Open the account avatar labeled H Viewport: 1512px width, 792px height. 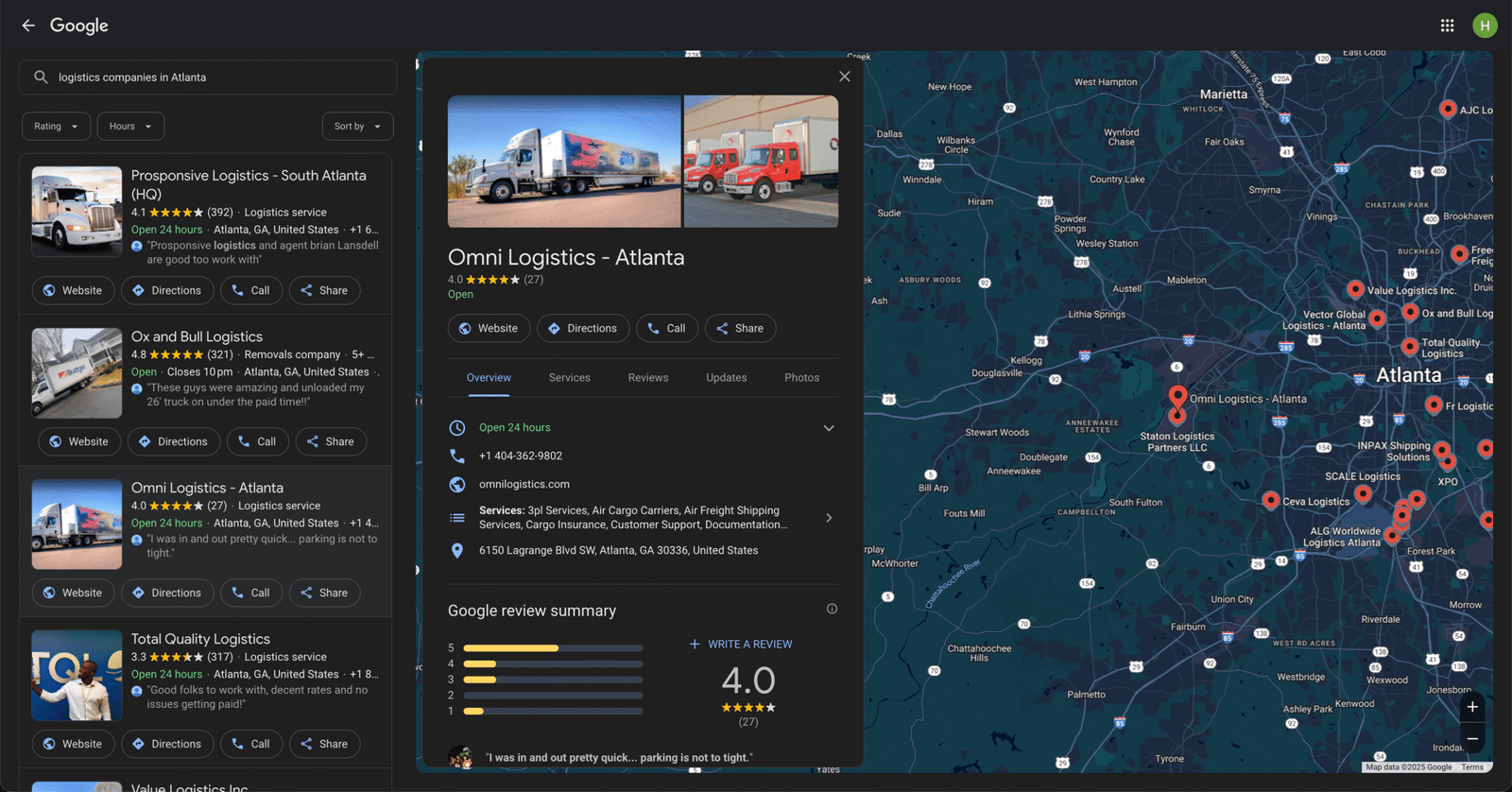tap(1485, 26)
